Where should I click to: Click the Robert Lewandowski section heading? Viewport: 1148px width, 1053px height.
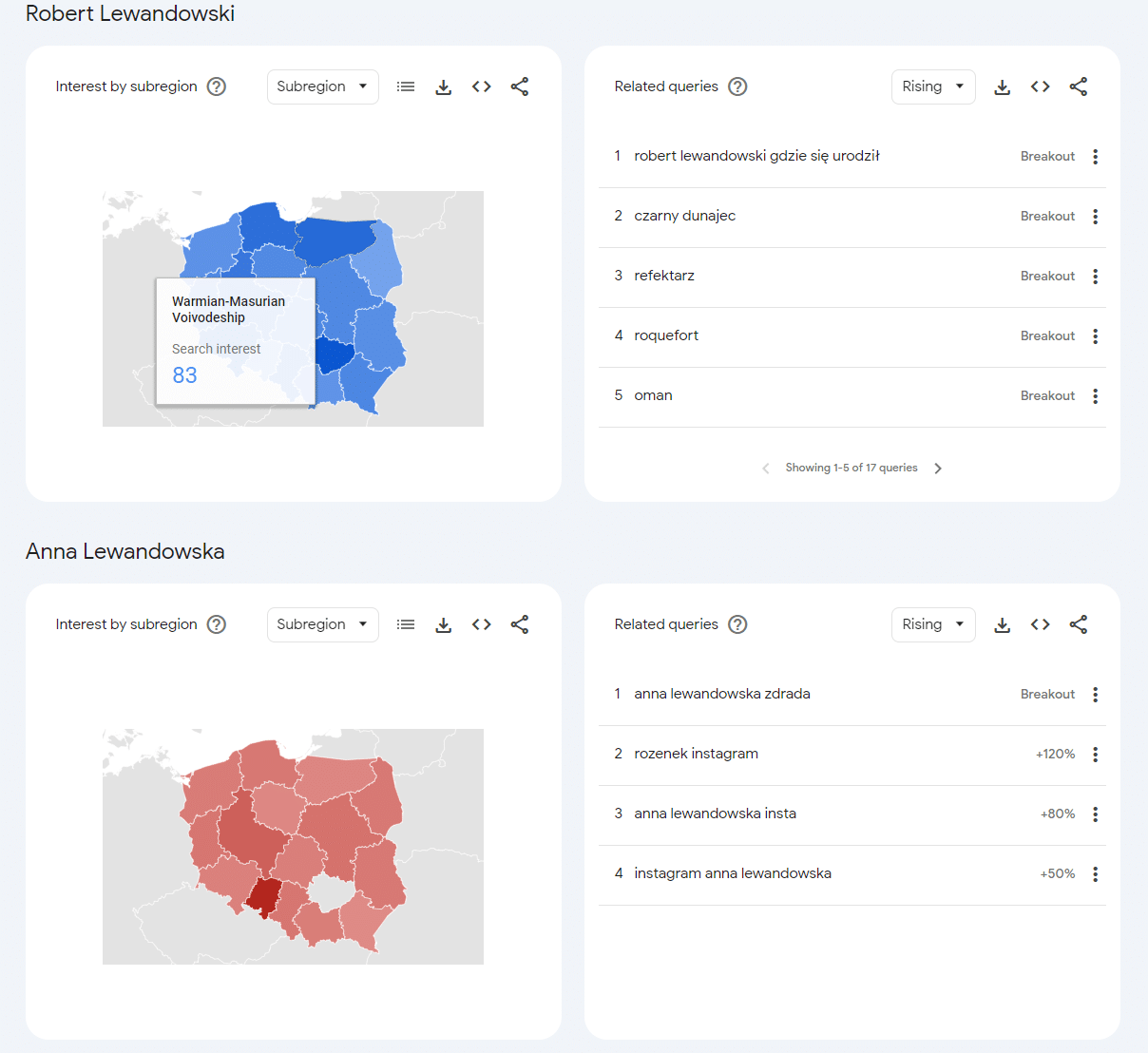coord(130,13)
